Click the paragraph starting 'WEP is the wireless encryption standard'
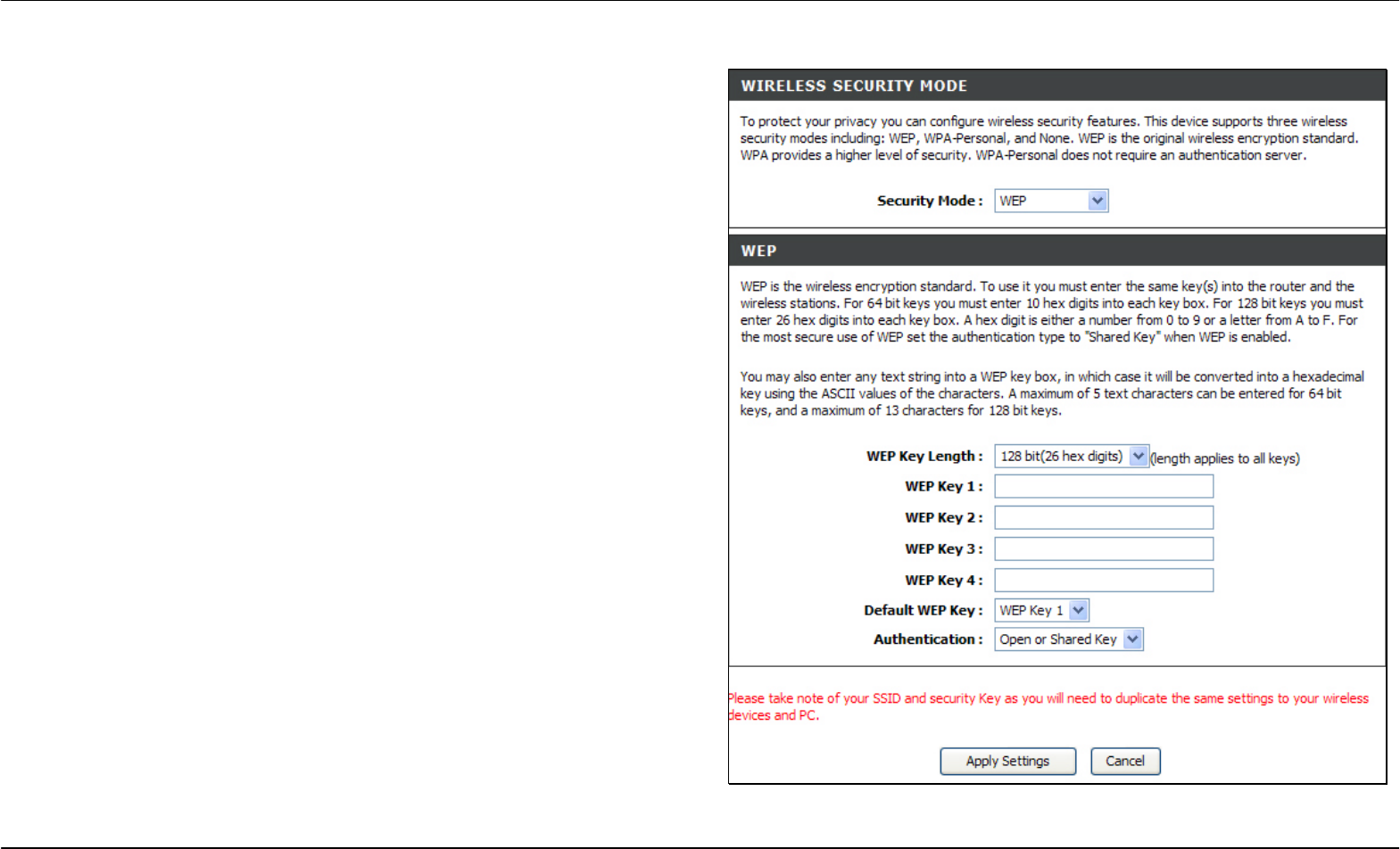 click(1052, 311)
